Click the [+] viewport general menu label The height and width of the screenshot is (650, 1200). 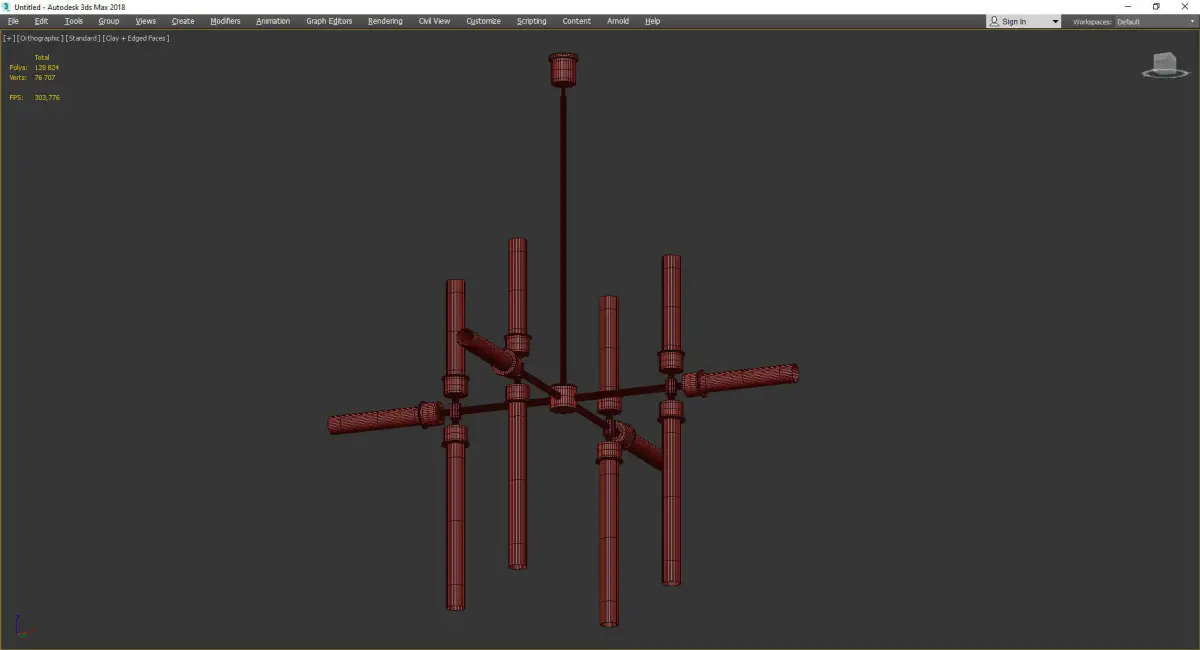coord(8,38)
